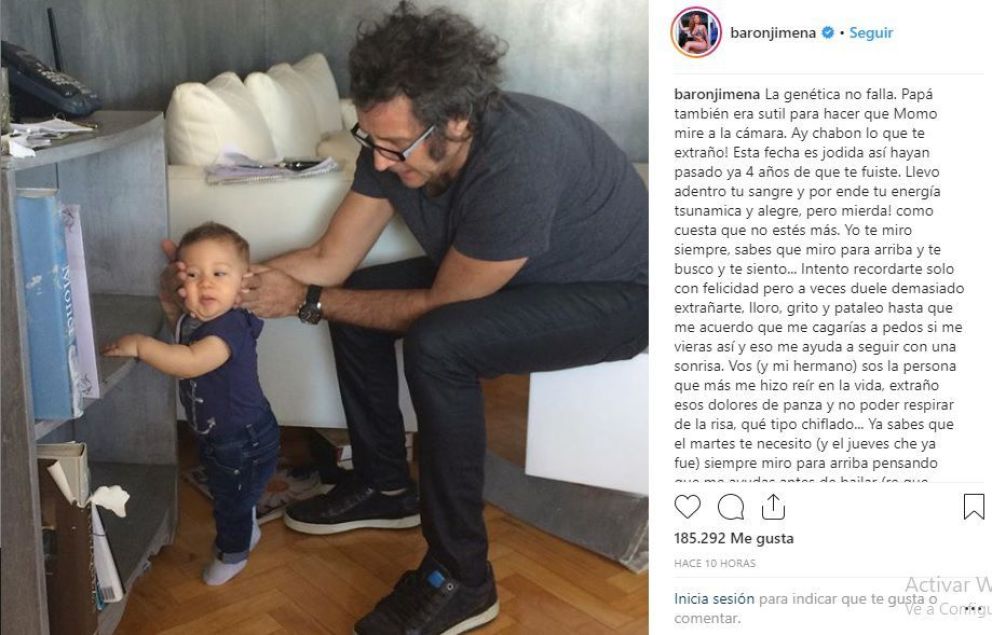Open the three-dot more options menu
992x635 pixels.
[974, 608]
